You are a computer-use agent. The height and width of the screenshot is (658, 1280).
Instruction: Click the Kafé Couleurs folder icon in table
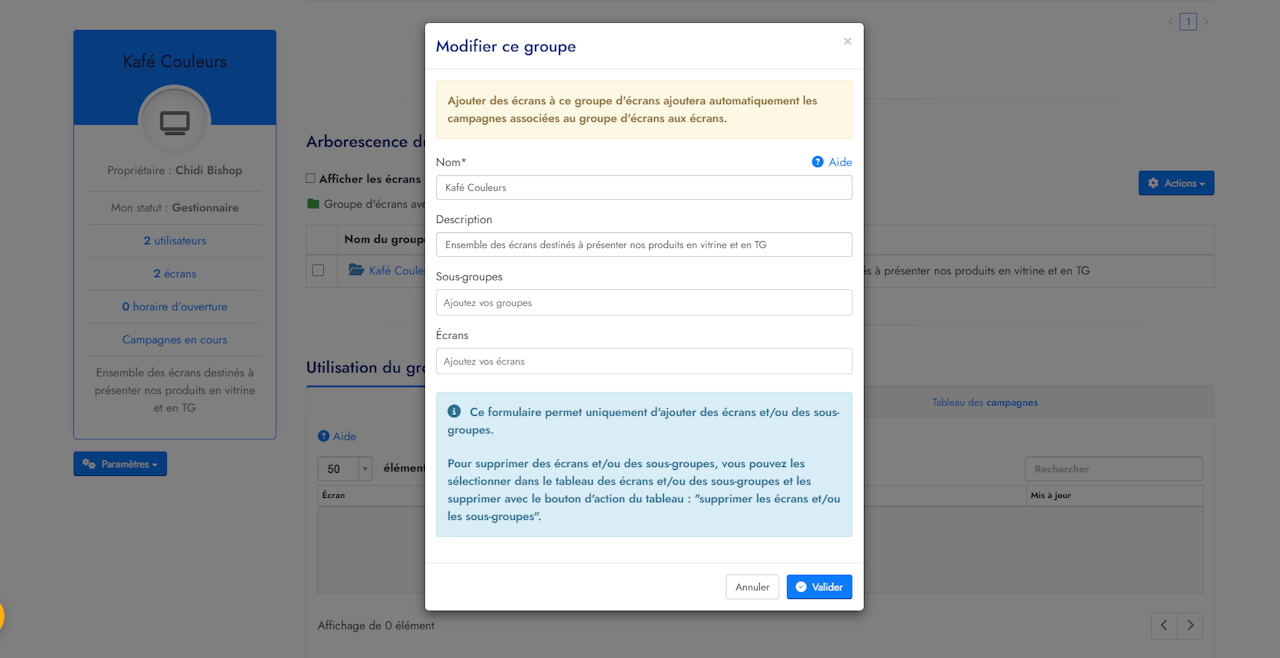[x=356, y=270]
